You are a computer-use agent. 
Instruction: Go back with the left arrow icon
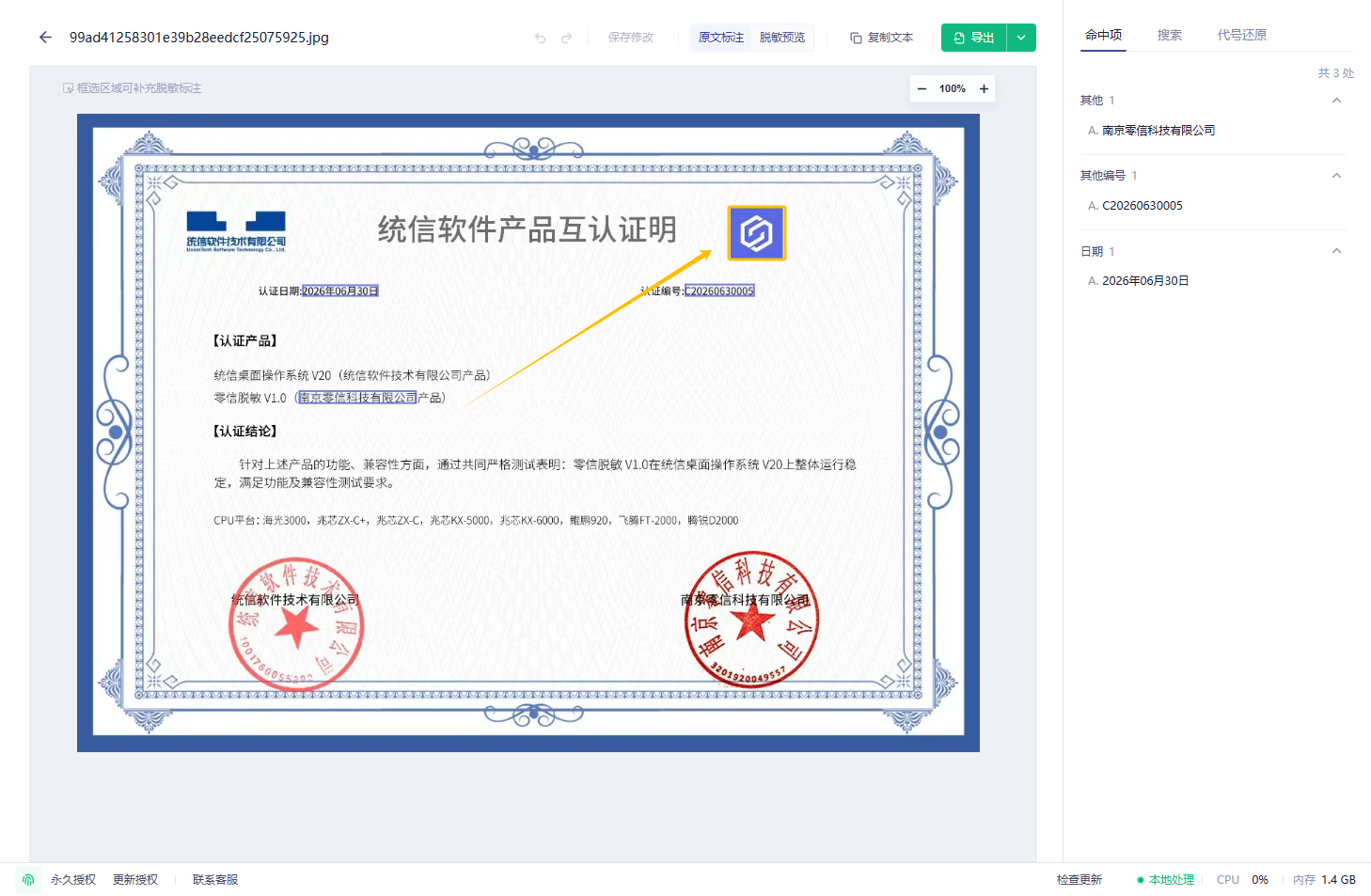(x=45, y=38)
